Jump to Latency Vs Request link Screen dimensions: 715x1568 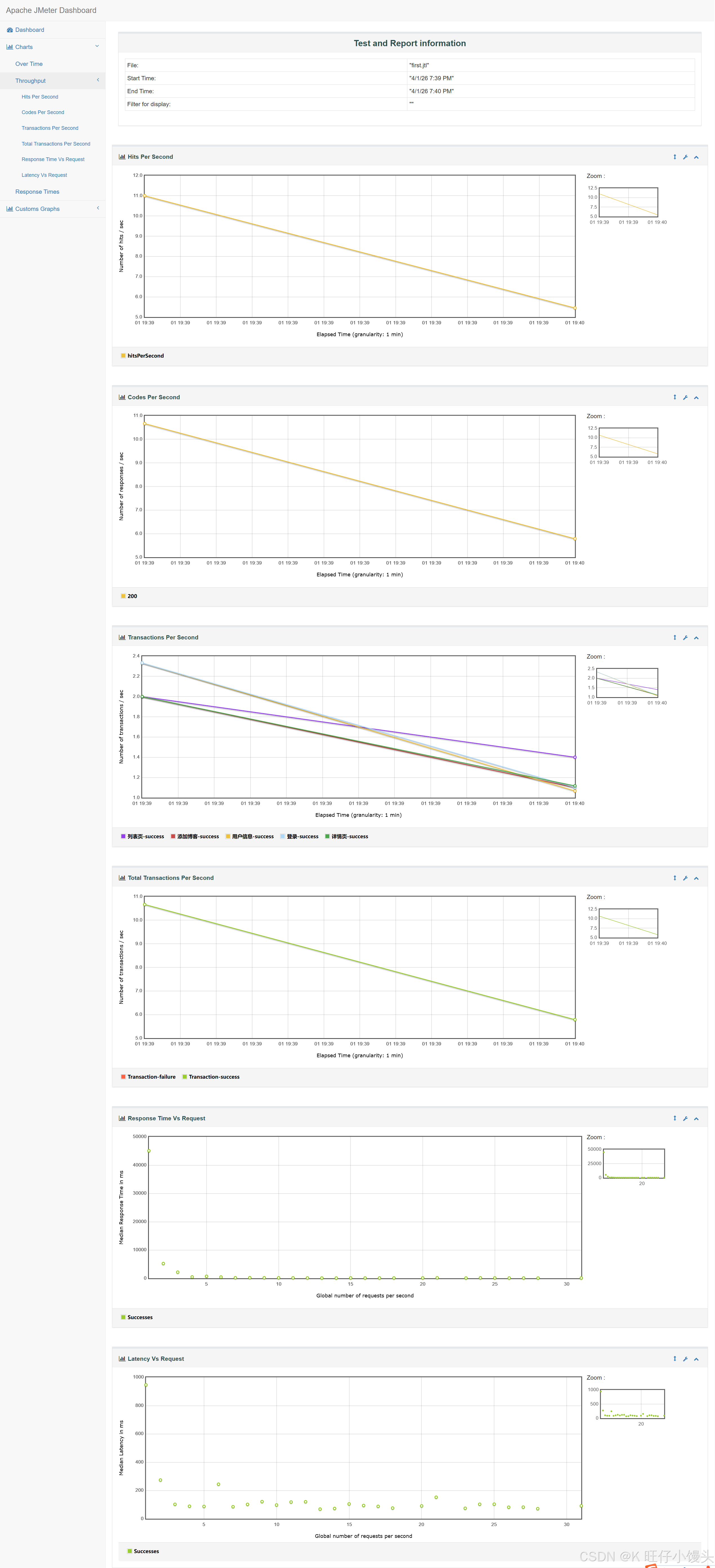(44, 175)
